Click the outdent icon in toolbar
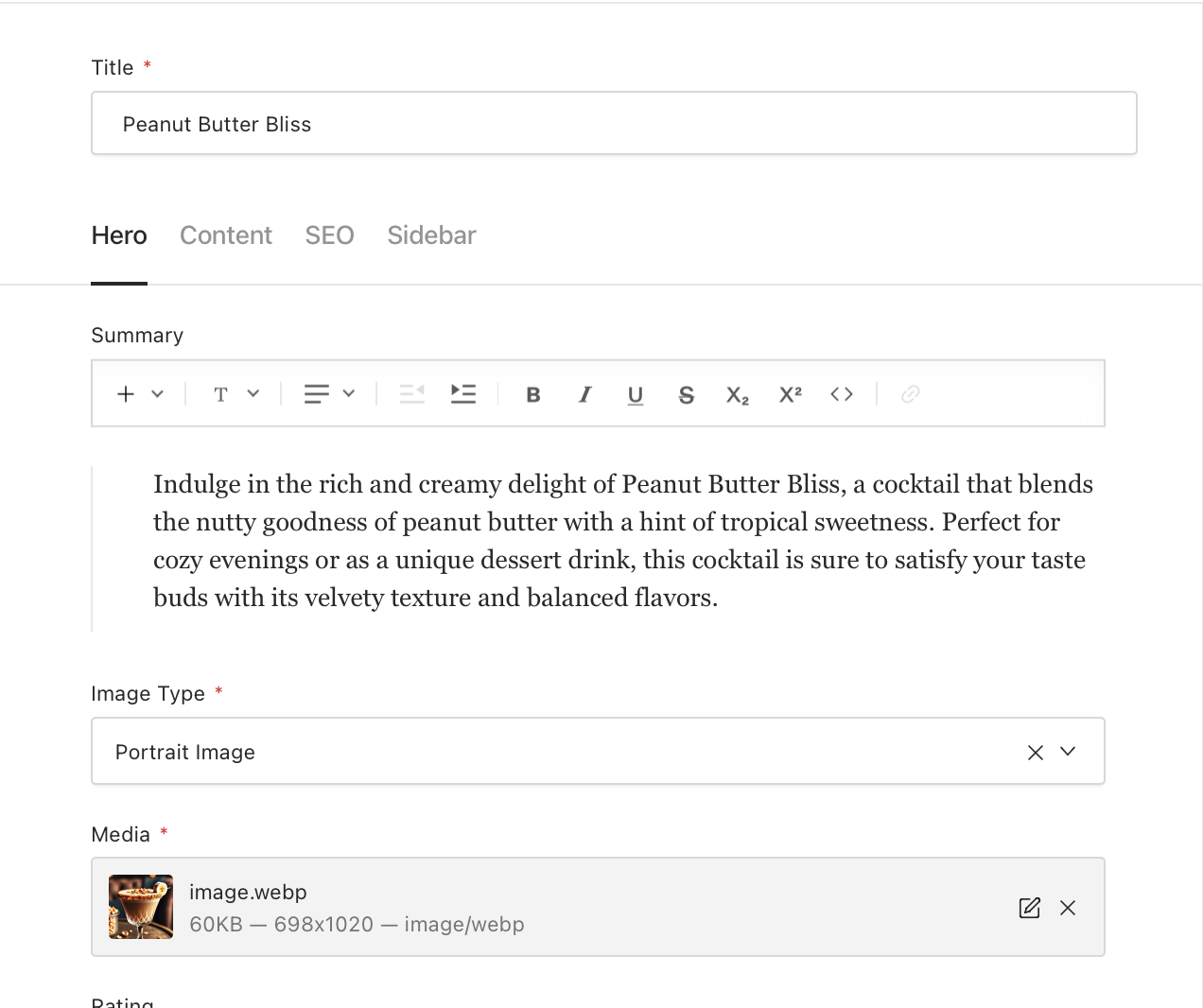 (412, 393)
